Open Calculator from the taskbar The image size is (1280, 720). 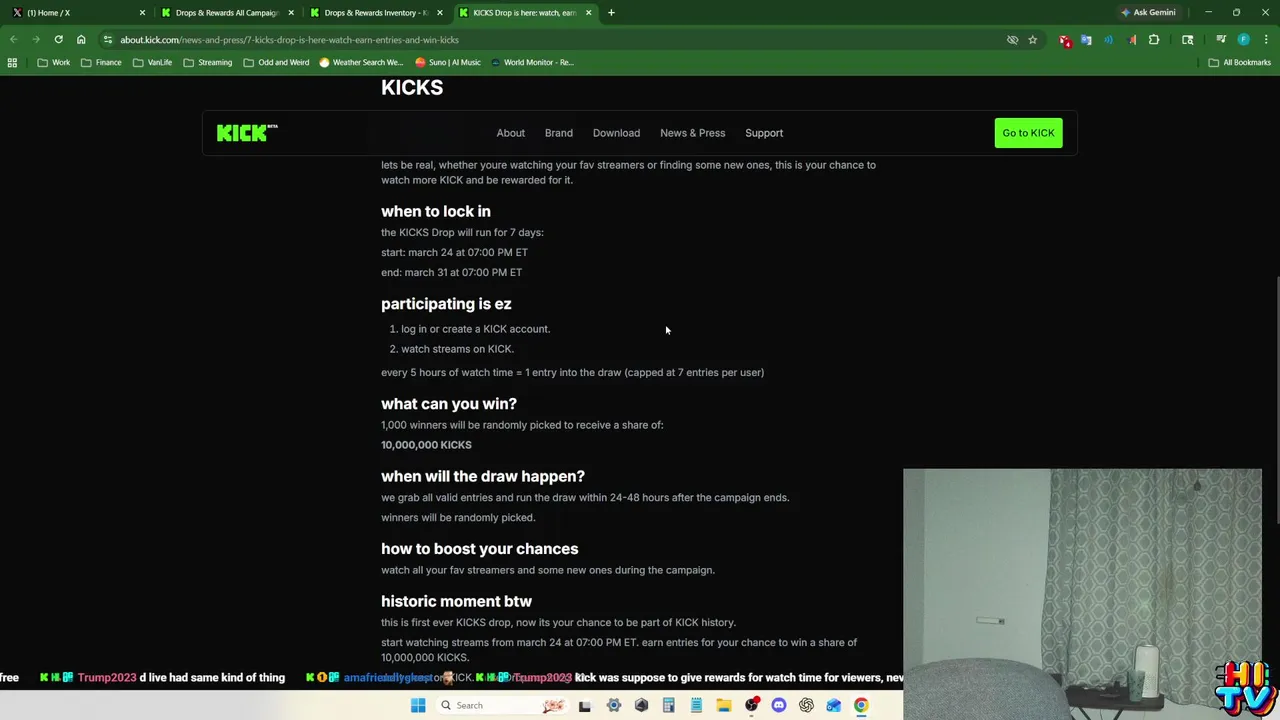(669, 705)
